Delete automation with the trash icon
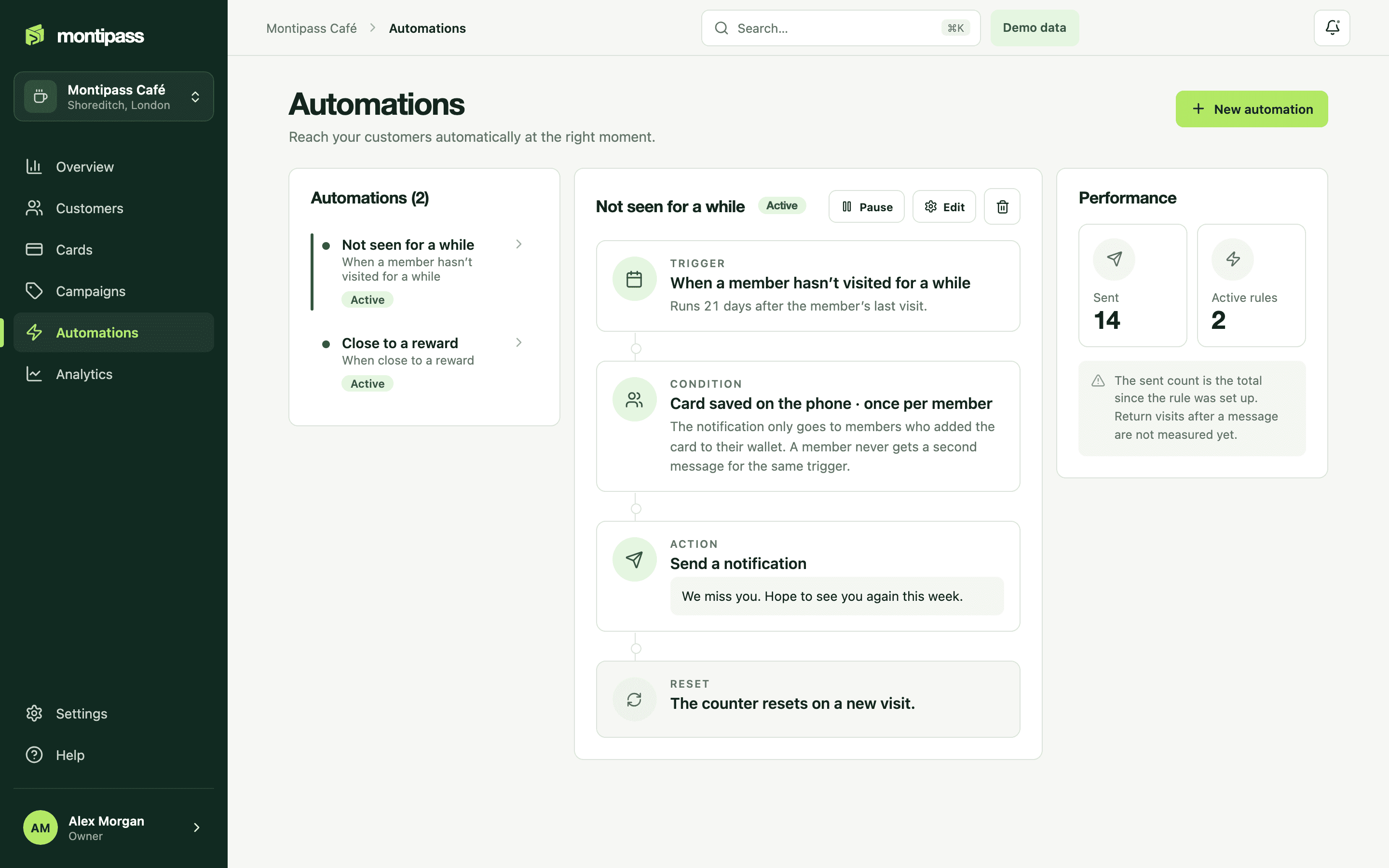Viewport: 1389px width, 868px height. point(1002,207)
